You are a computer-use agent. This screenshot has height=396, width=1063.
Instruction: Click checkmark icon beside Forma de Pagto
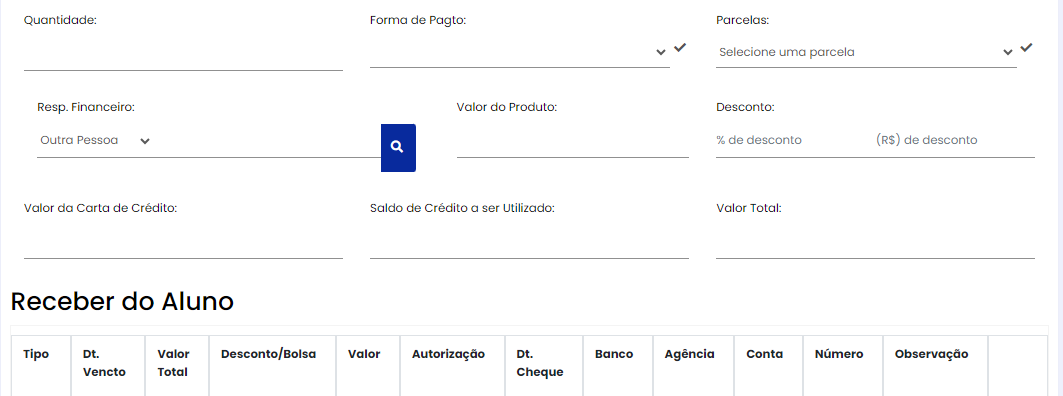680,47
